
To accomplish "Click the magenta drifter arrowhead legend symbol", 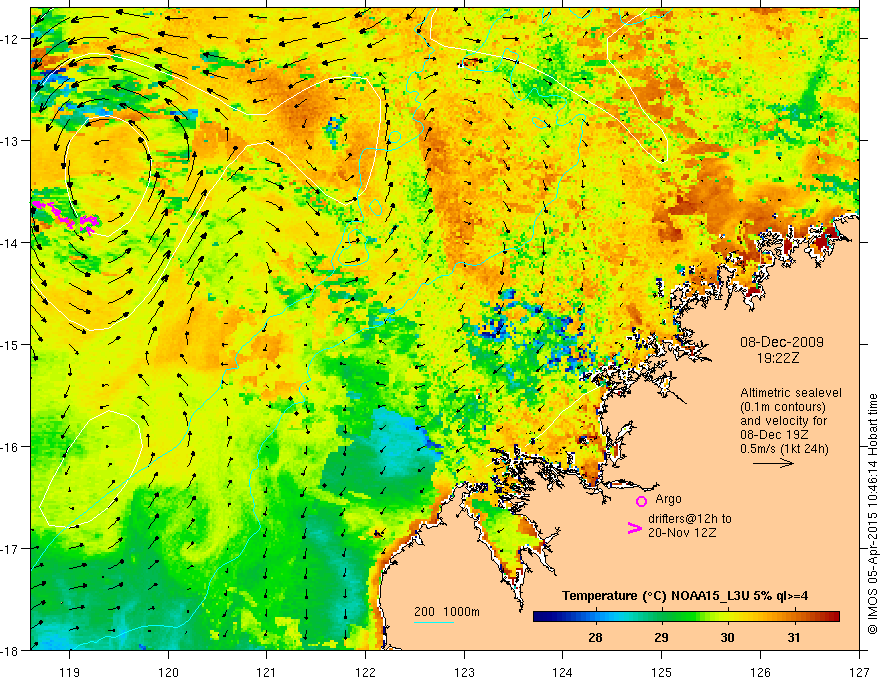I will 634,527.
